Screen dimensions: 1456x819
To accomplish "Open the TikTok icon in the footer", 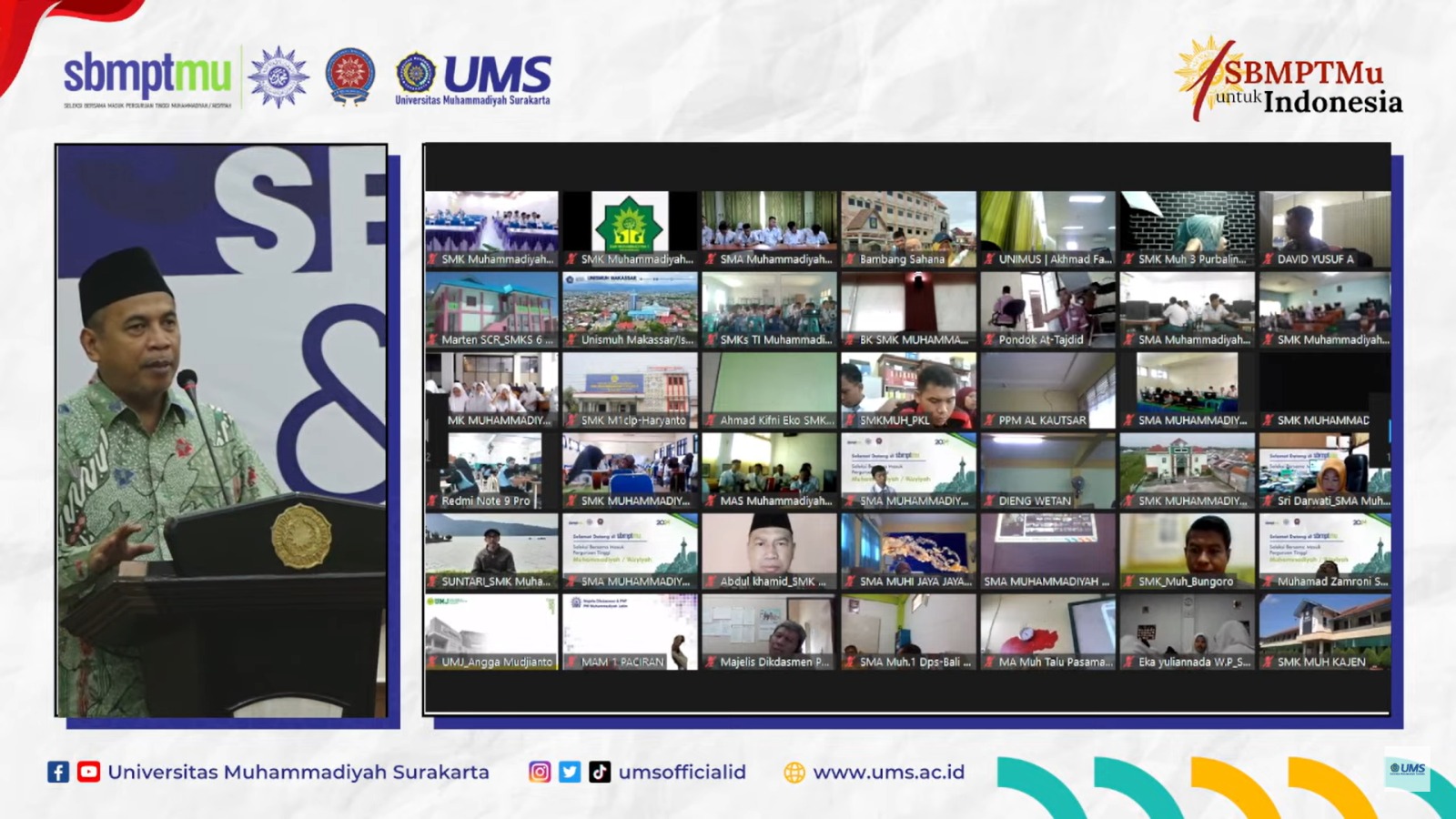I will point(600,772).
